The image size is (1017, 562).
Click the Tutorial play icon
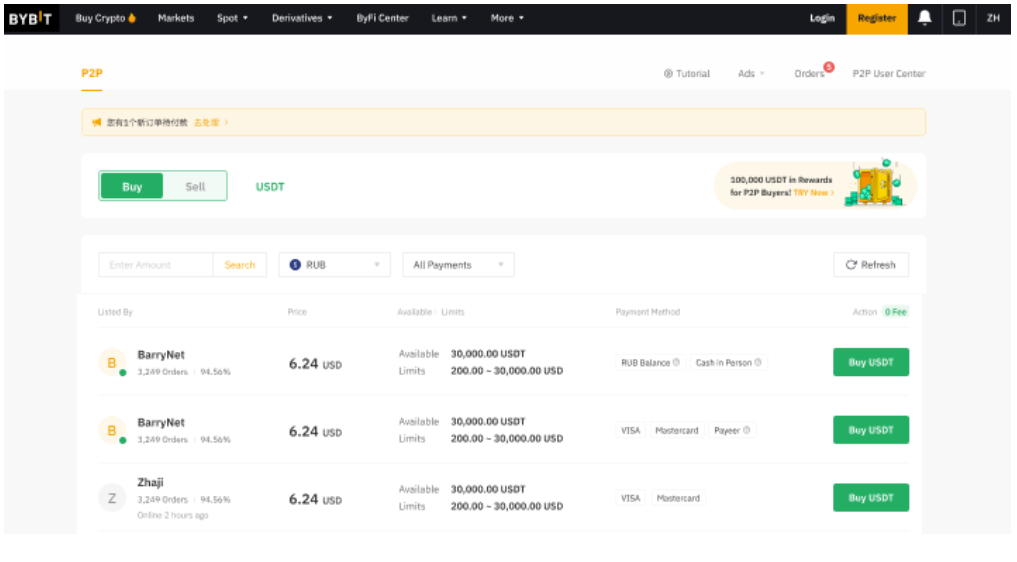click(668, 74)
